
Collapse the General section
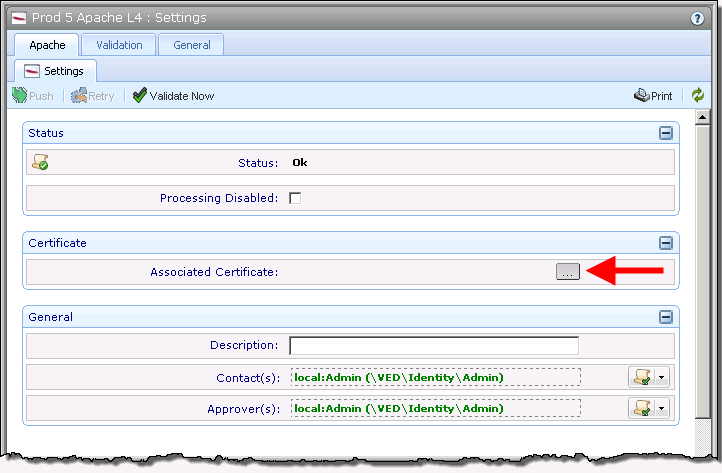665,317
